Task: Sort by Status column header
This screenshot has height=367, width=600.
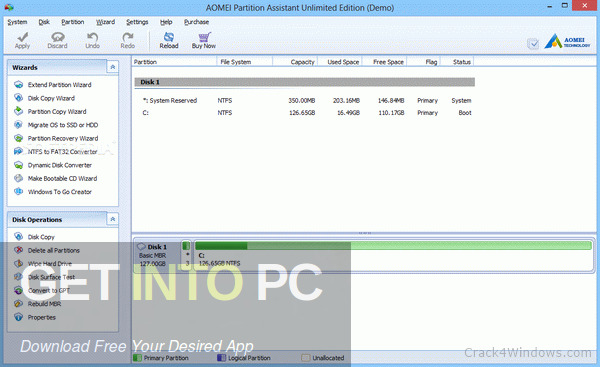Action: click(457, 62)
